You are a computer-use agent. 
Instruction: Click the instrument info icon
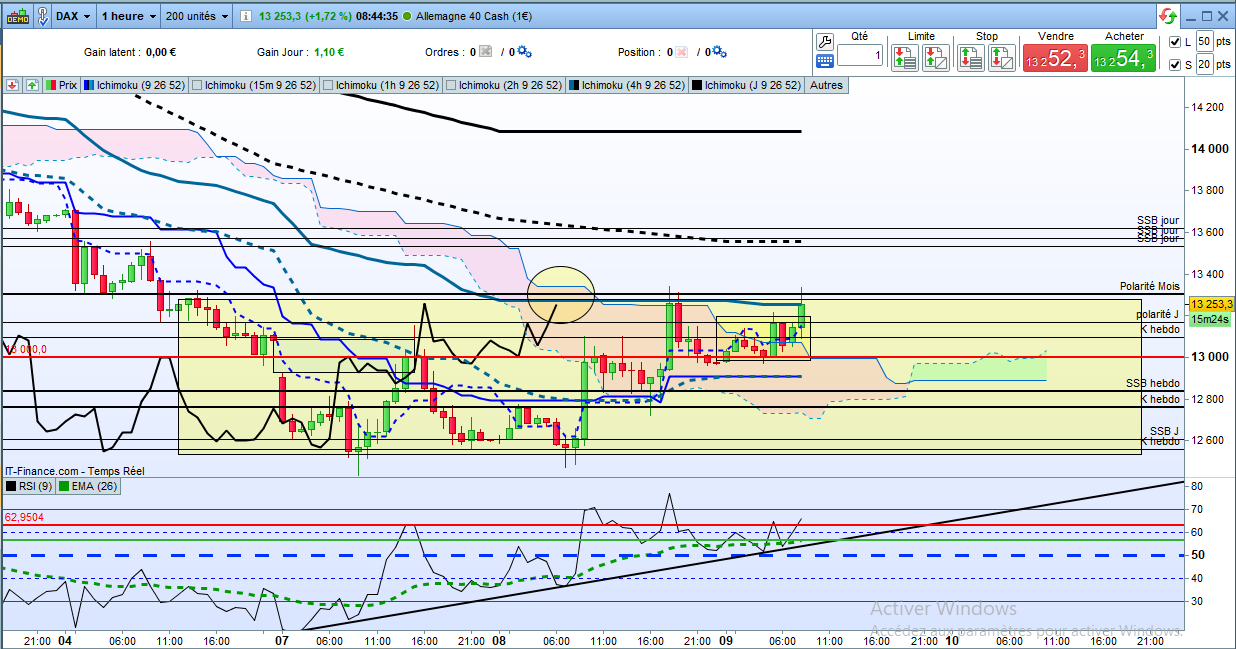point(246,16)
